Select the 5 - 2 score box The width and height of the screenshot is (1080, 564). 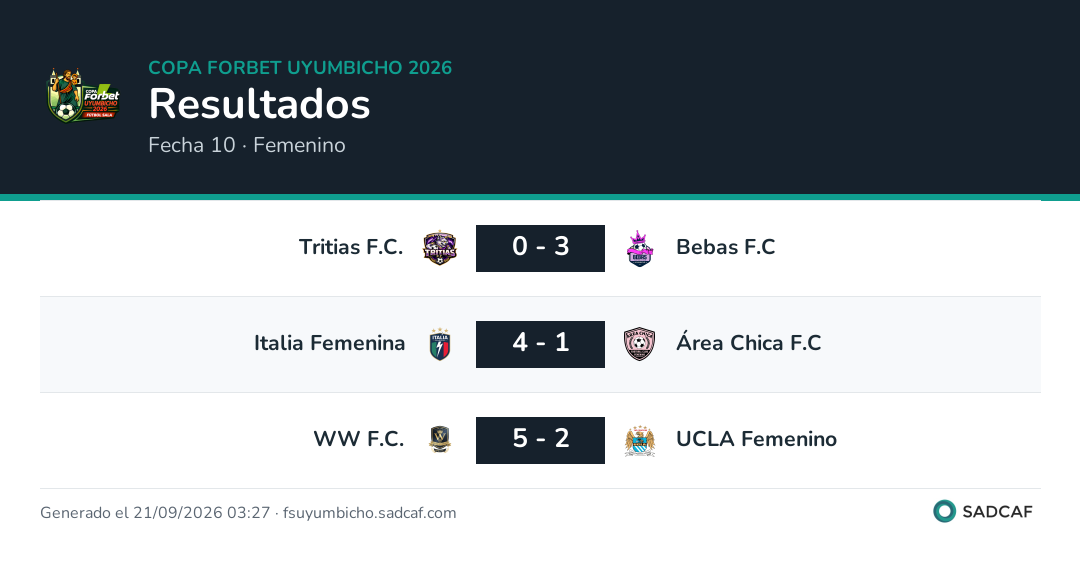541,440
